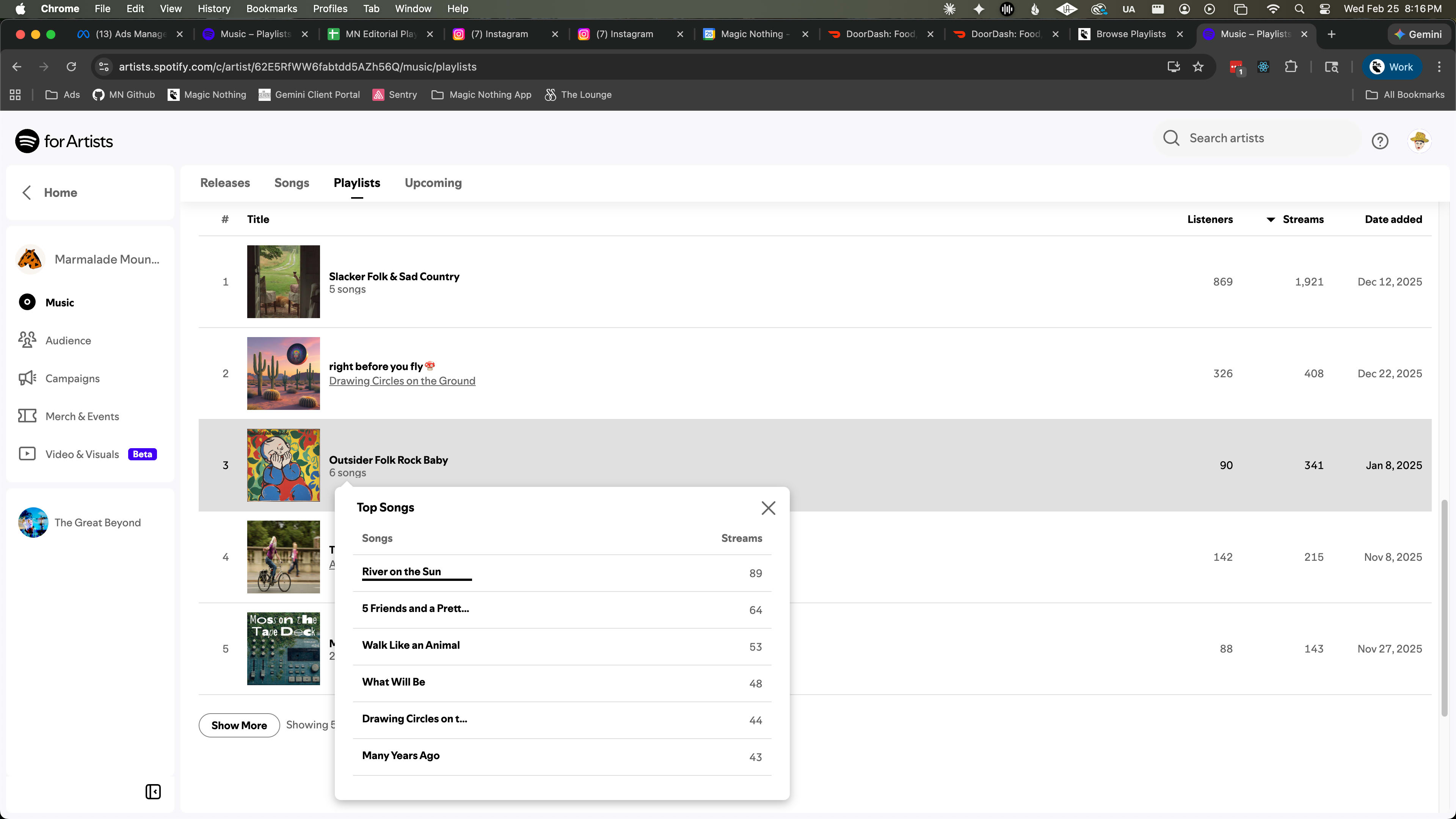
Task: Sort playlists by Streams arrow
Action: (x=1271, y=219)
